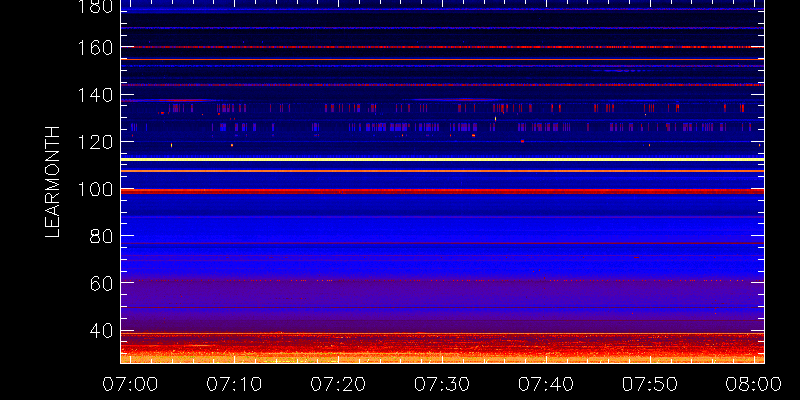Click the 60 frequency axis label

coord(101,284)
